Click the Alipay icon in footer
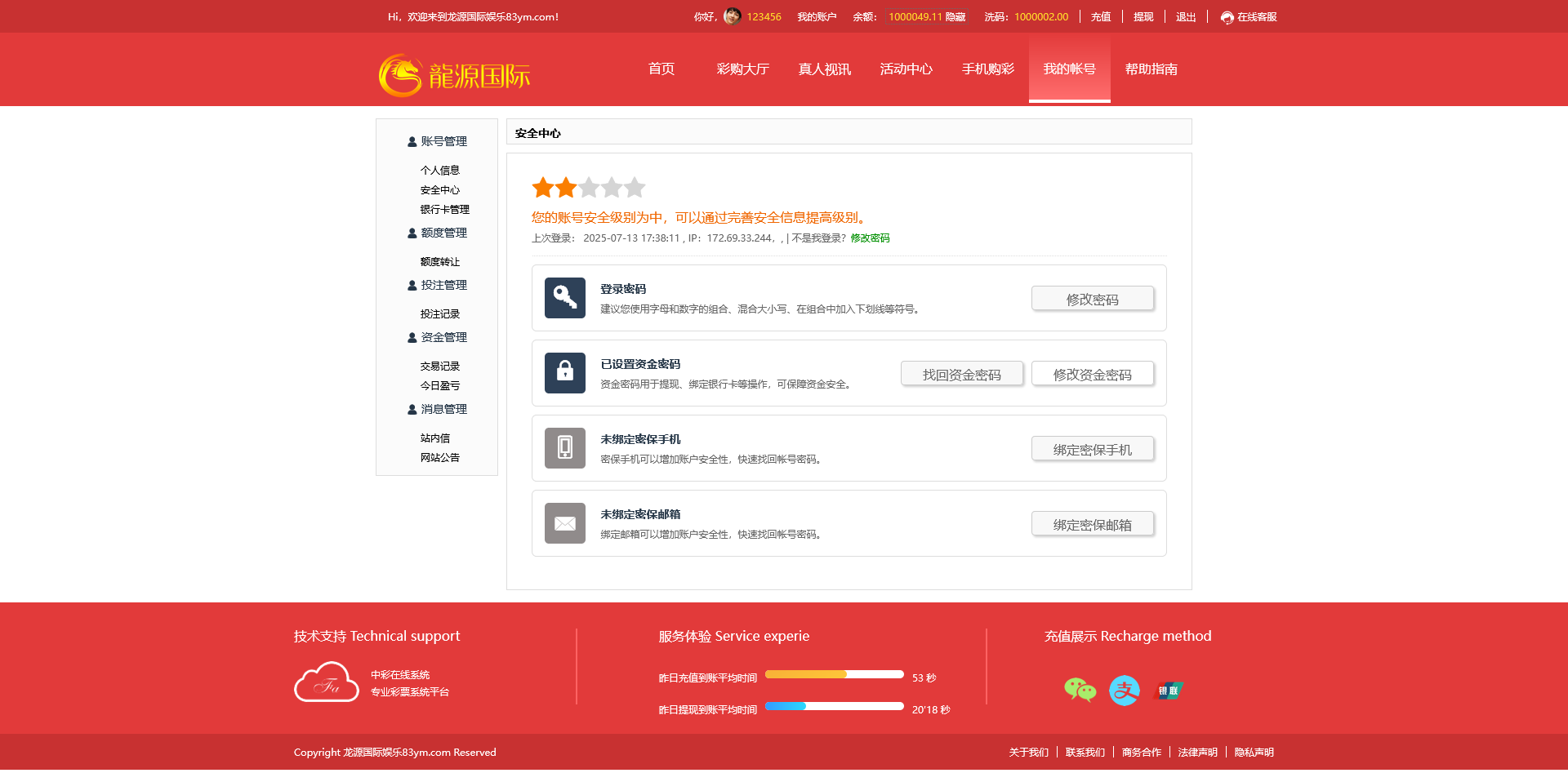 (1125, 691)
